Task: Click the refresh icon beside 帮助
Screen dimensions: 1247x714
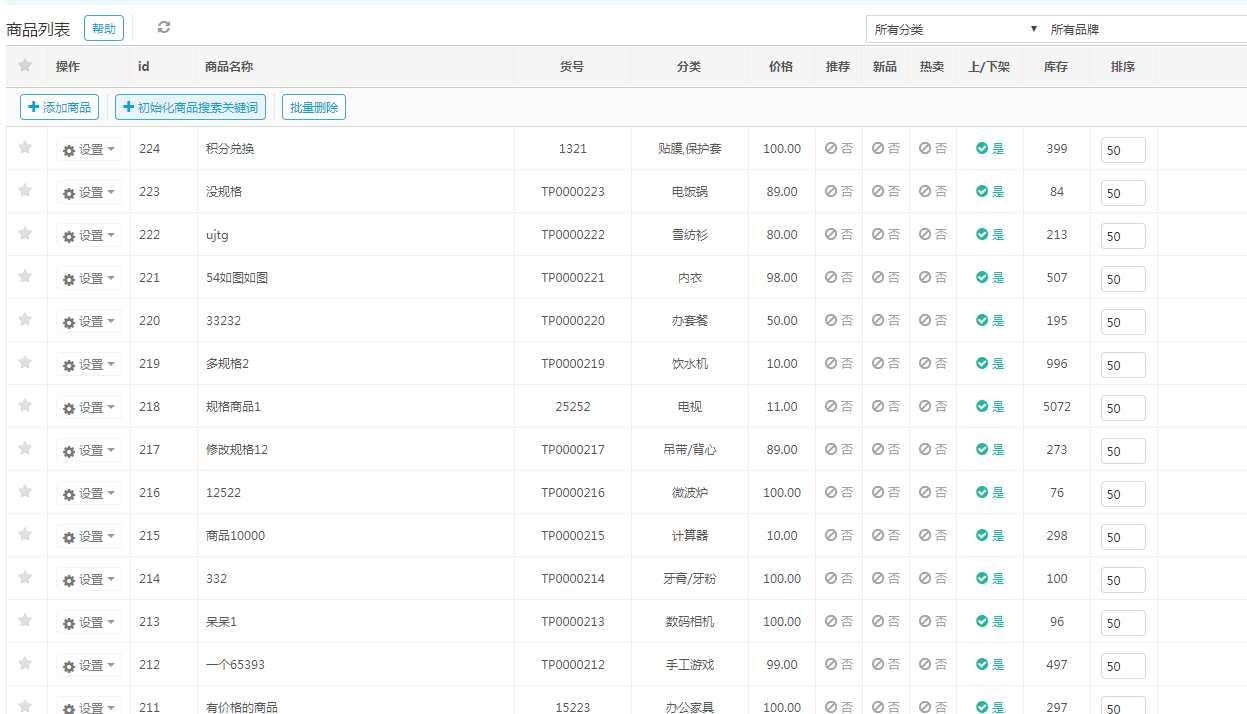Action: [x=164, y=28]
